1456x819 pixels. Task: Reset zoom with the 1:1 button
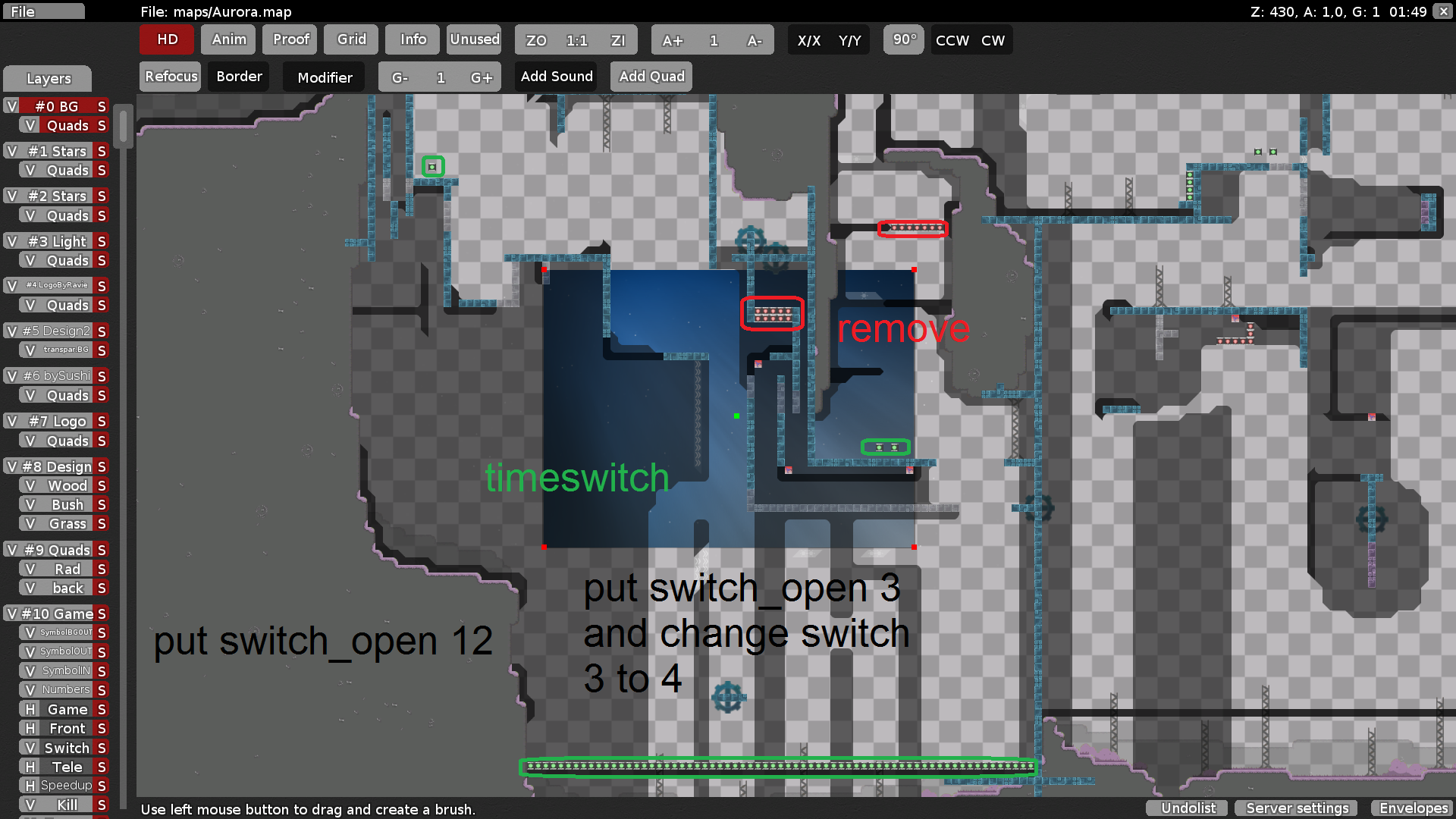click(576, 40)
